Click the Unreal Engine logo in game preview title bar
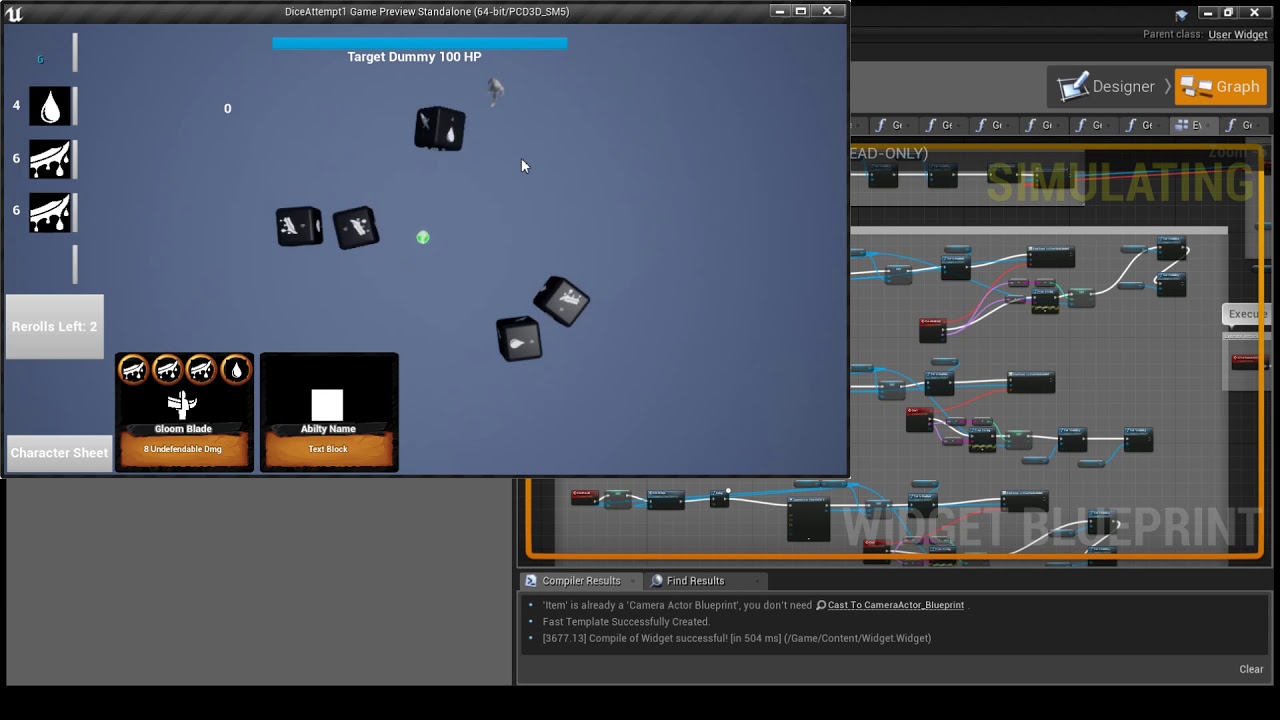The image size is (1280, 720). (14, 13)
